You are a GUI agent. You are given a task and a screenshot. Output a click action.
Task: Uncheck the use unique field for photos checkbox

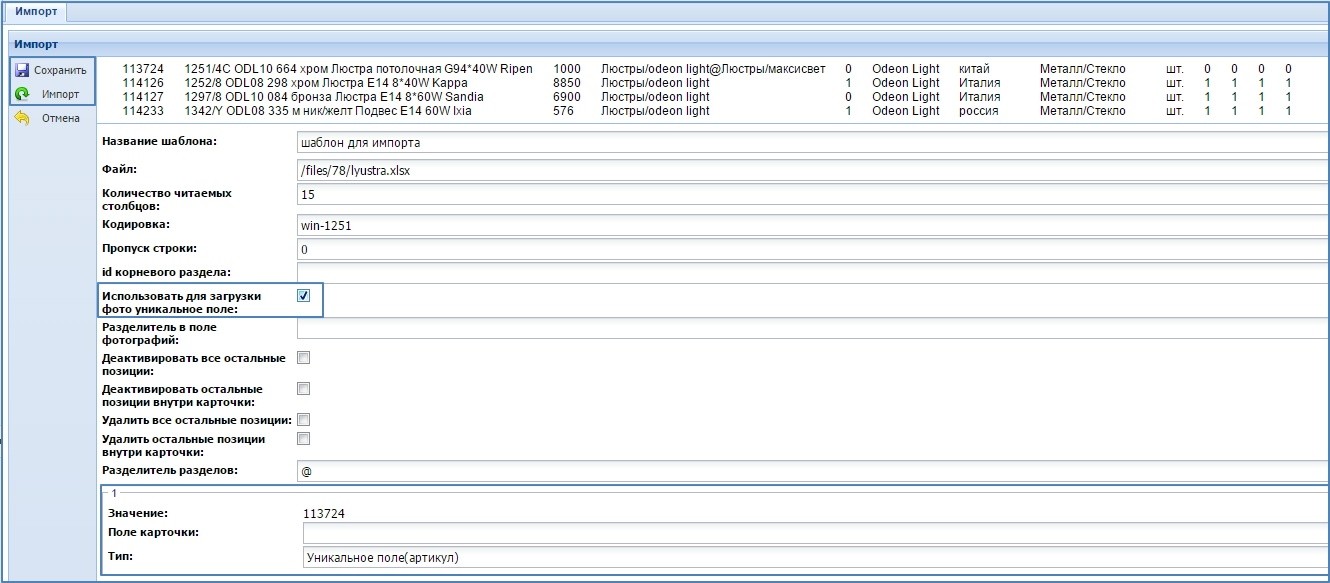(304, 295)
